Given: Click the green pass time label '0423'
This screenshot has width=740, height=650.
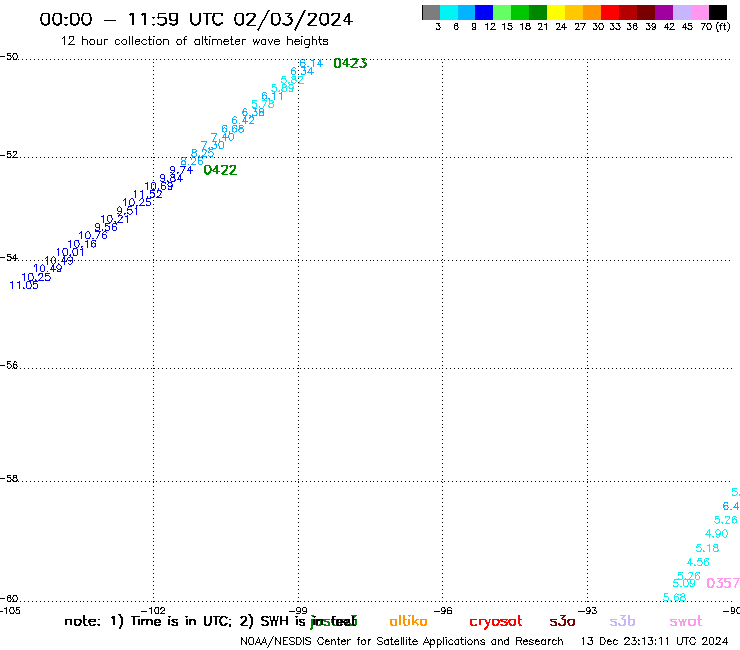Looking at the screenshot, I should pyautogui.click(x=350, y=63).
